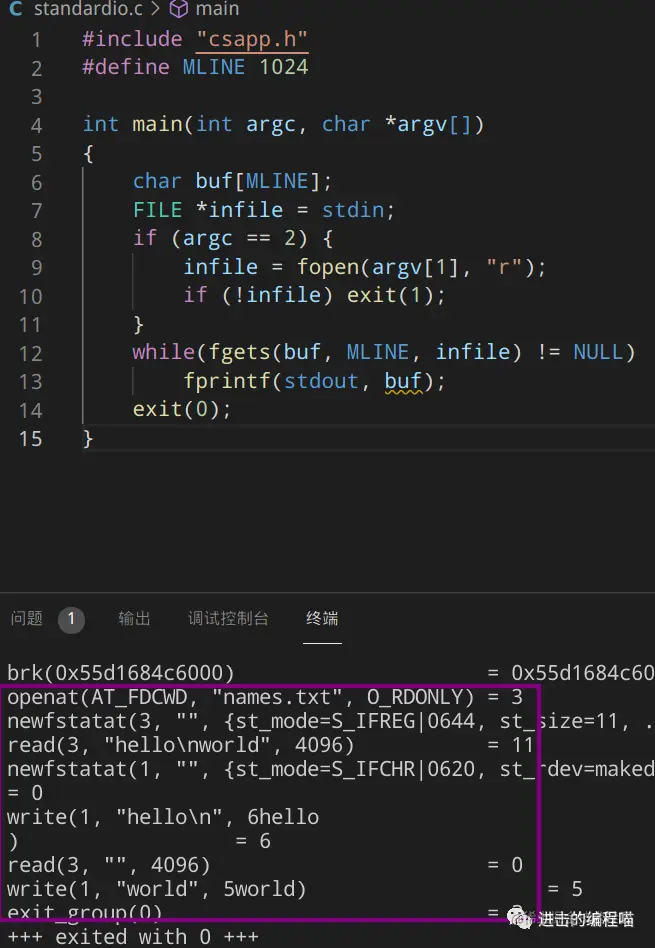Click NULL in the while condition
The height and width of the screenshot is (948, 655).
coord(598,352)
